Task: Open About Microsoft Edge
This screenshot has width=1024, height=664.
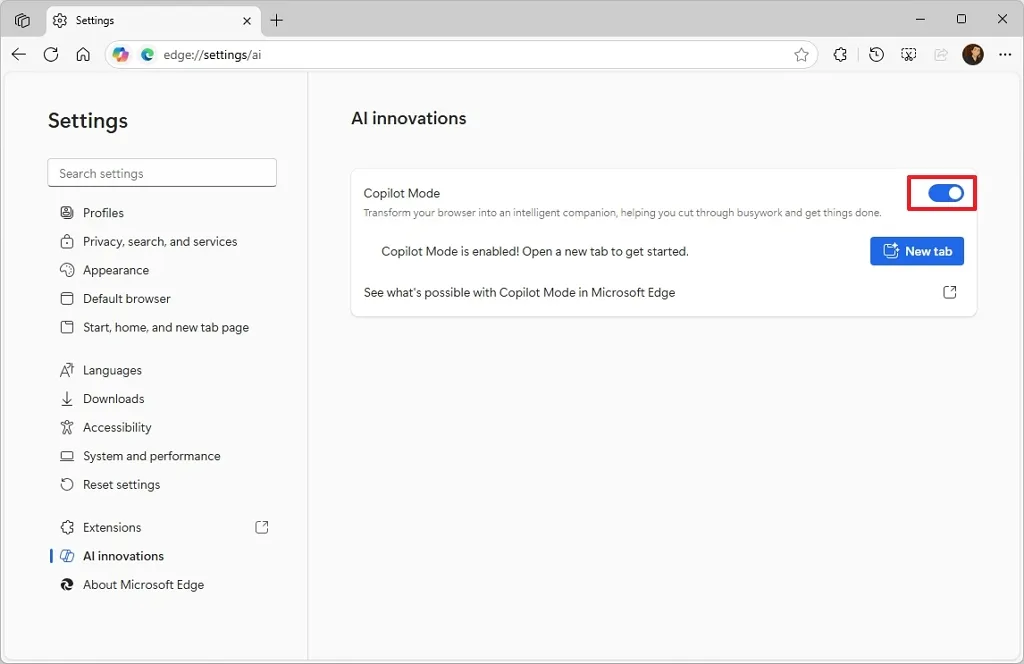Action: coord(141,584)
